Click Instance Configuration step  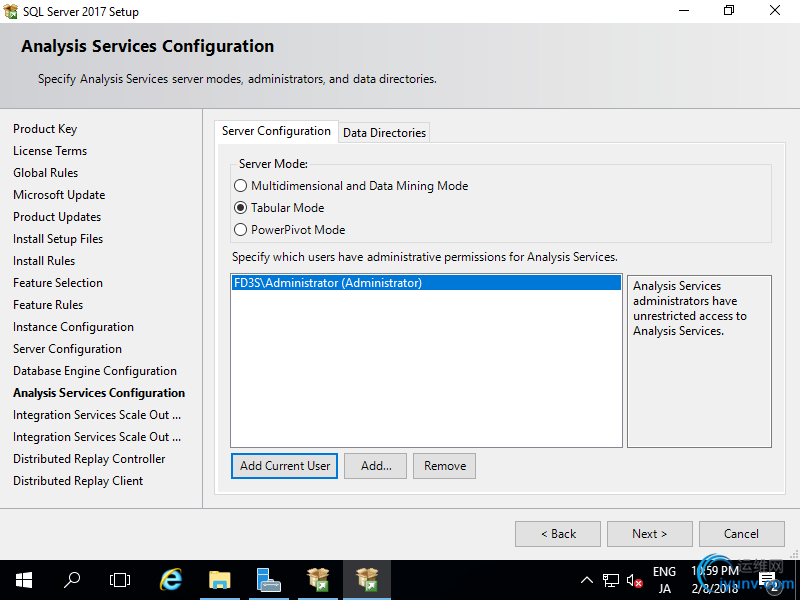[73, 327]
